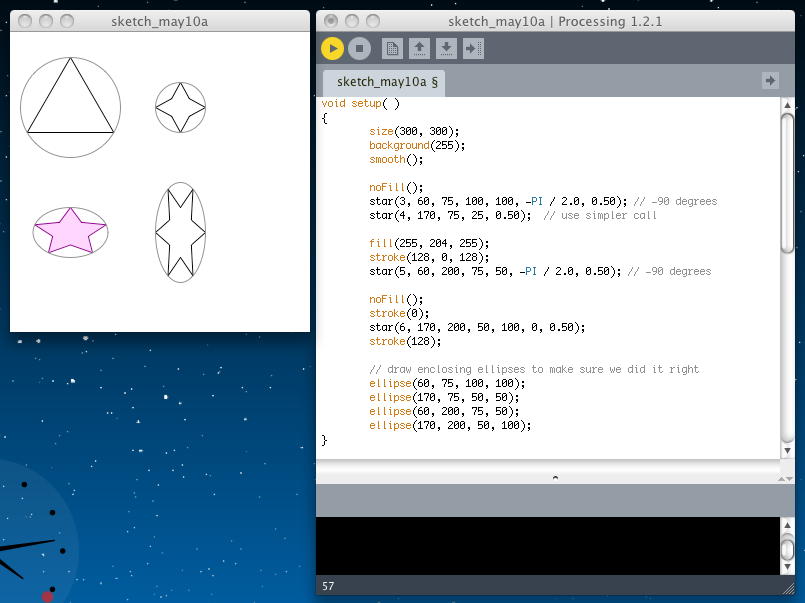Click the Open sketch up-arrow icon
Screen dimensions: 805x603
point(420,48)
